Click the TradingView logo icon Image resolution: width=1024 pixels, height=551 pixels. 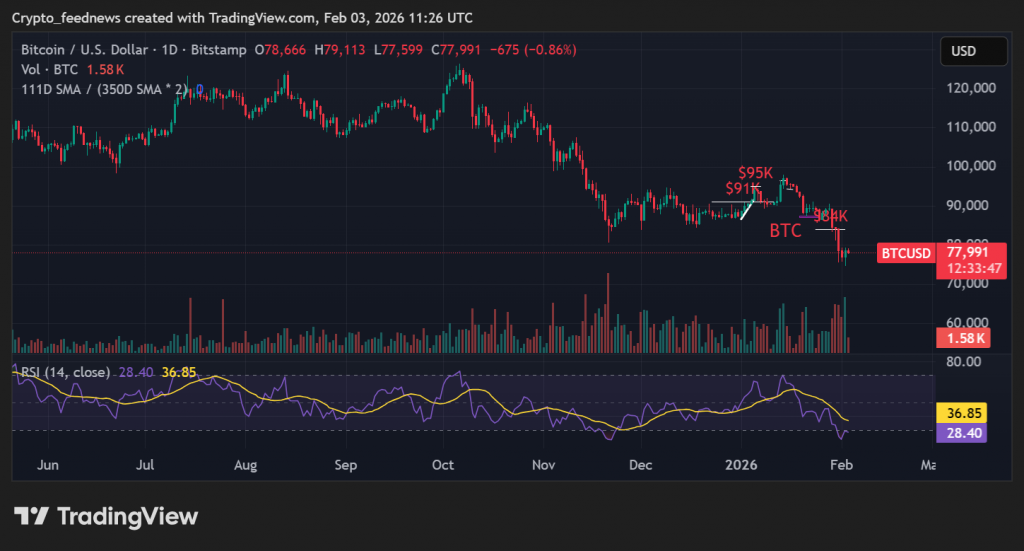click(x=31, y=516)
